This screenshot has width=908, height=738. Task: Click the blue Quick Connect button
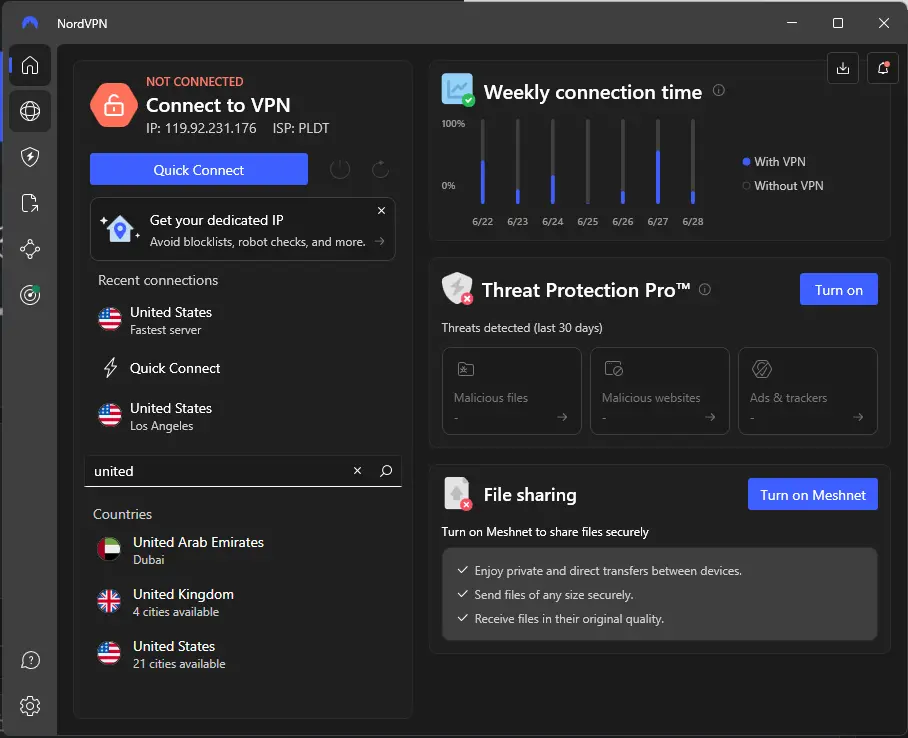click(199, 169)
